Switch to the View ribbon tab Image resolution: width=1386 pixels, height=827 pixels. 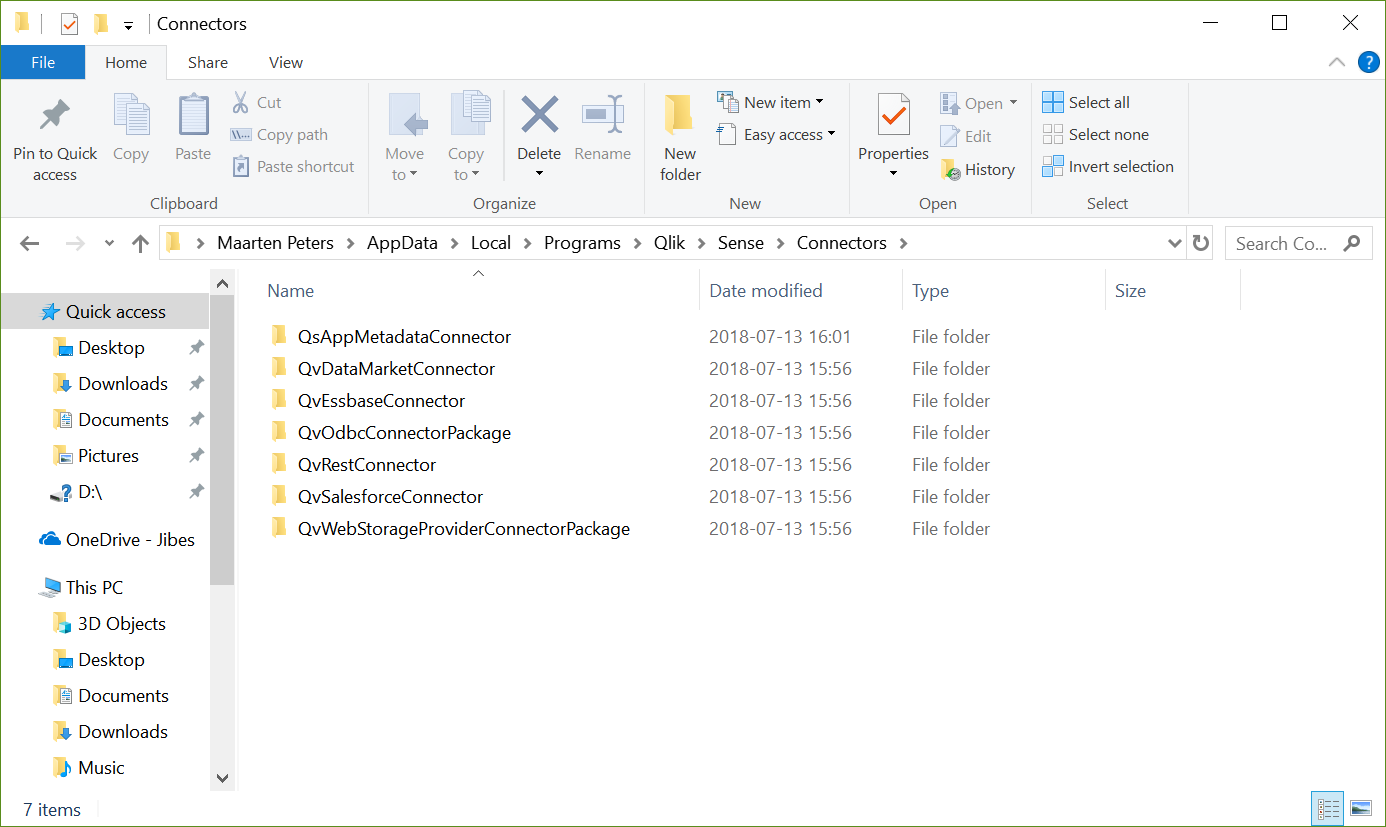point(285,62)
